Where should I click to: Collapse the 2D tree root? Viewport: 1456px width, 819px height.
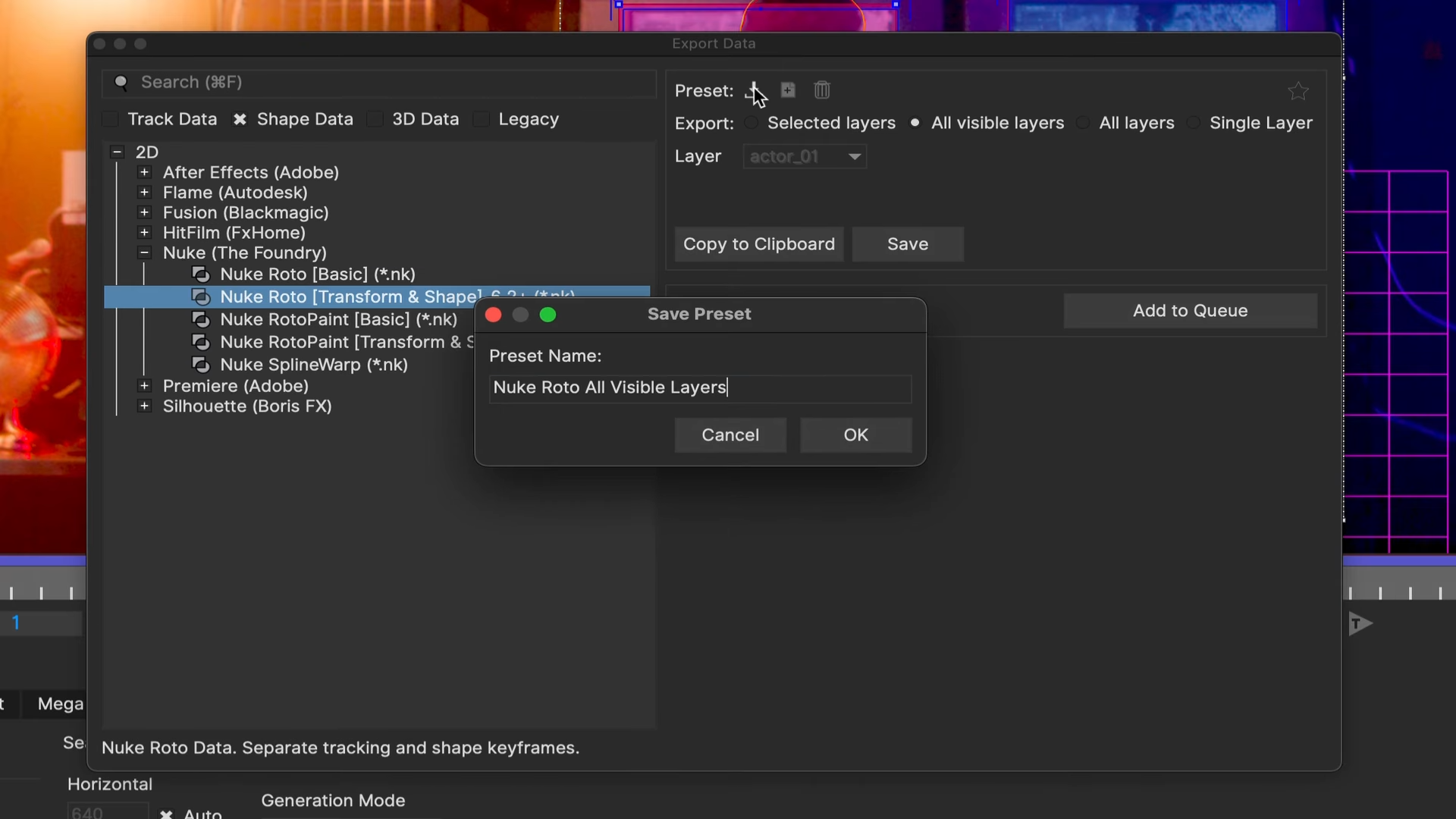(x=117, y=152)
